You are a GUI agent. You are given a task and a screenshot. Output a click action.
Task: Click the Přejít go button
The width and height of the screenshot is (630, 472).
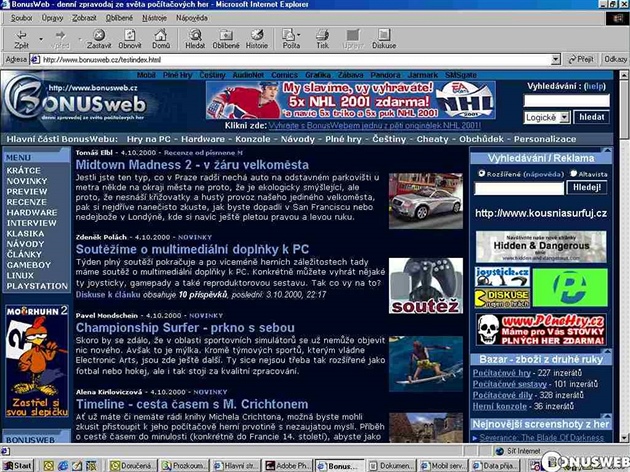click(581, 59)
